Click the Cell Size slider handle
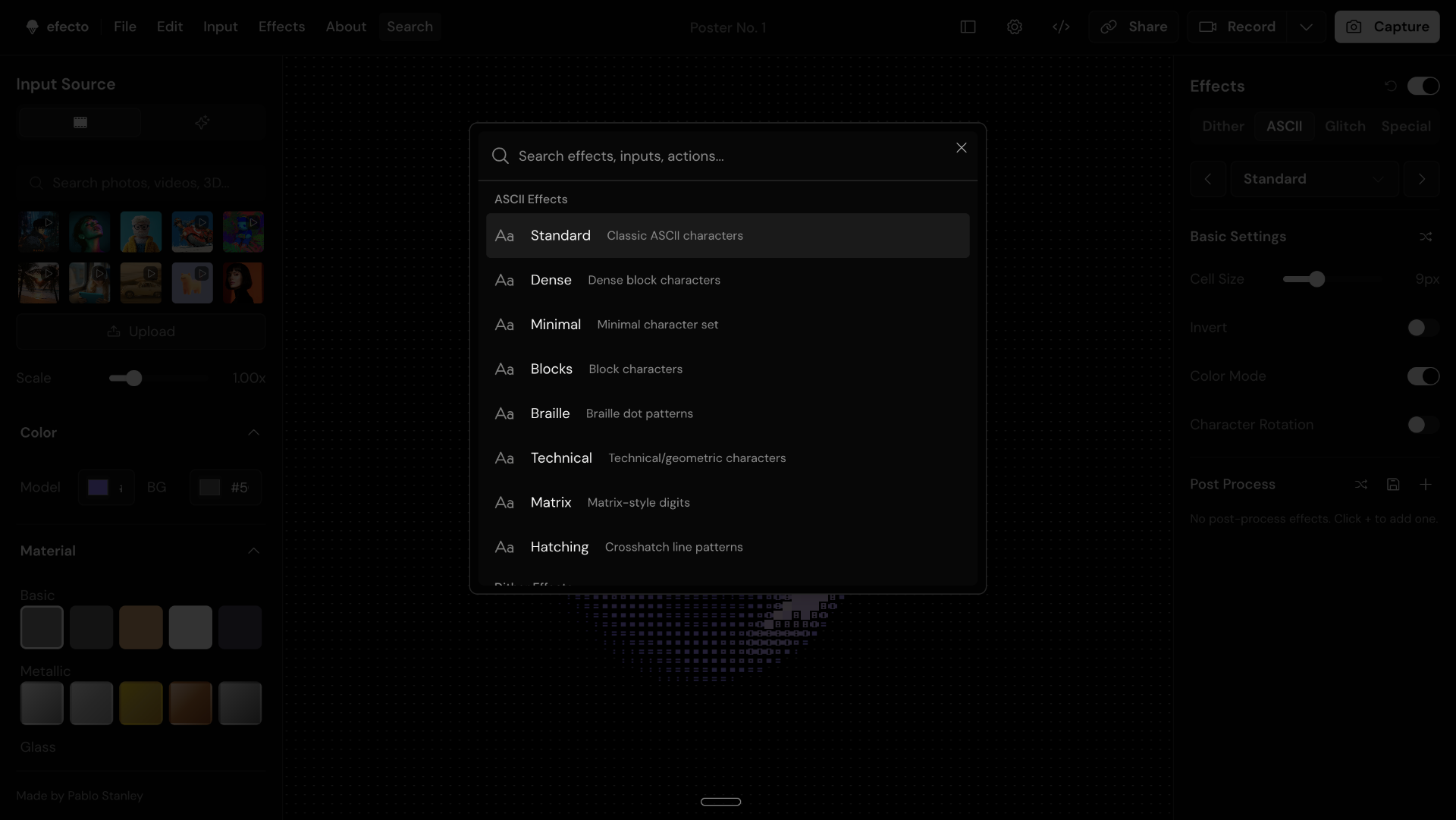The width and height of the screenshot is (1456, 820). pyautogui.click(x=1317, y=279)
